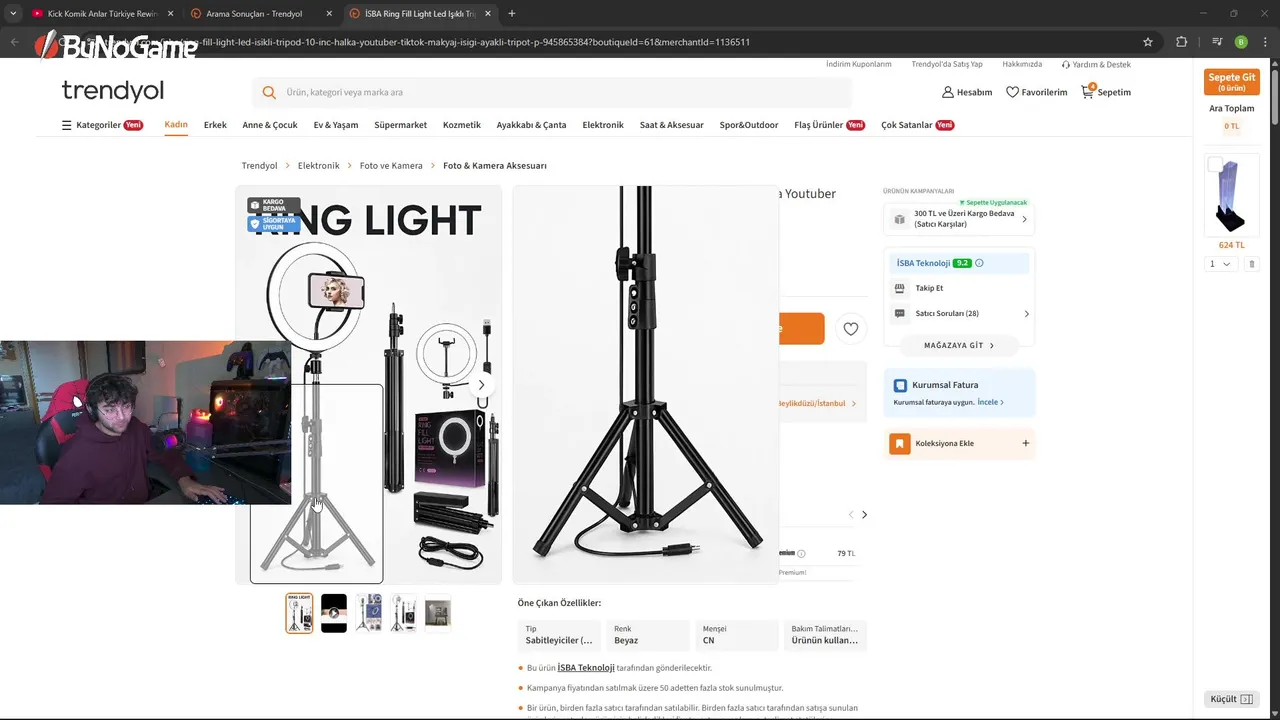Open Favorilerim list
Screen dimensions: 1280x720
coord(1036,92)
